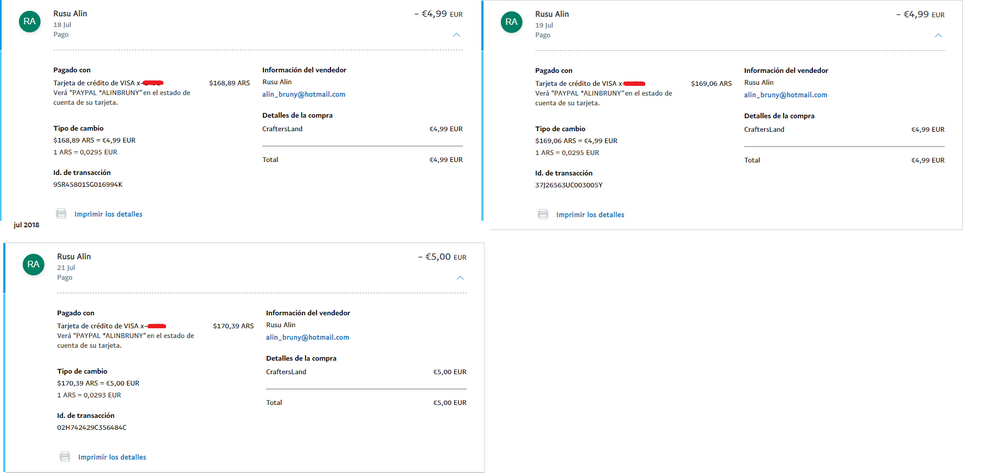Click the RA avatar on 21 Jul transaction
The image size is (1000, 473).
point(34,264)
